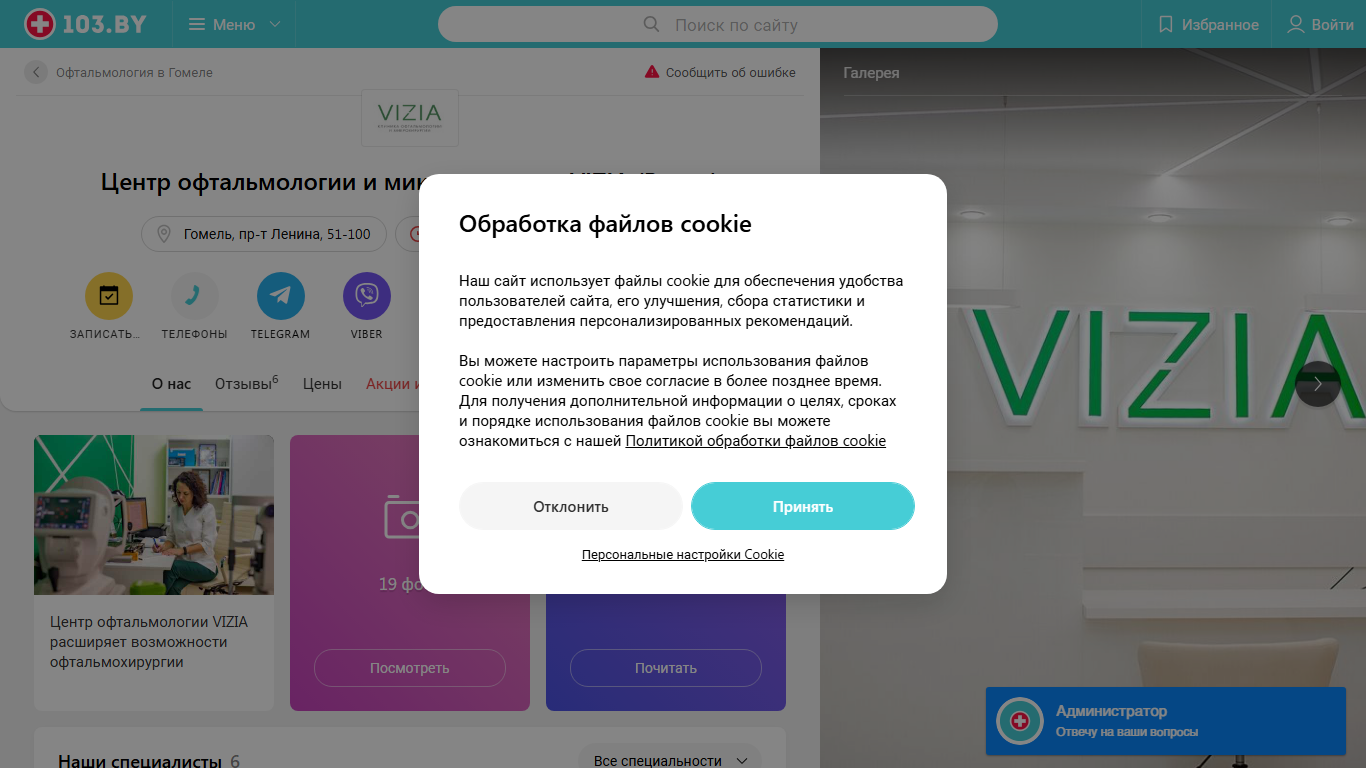The image size is (1366, 768).
Task: Open the Избранное bookmark
Action: coord(1208,24)
